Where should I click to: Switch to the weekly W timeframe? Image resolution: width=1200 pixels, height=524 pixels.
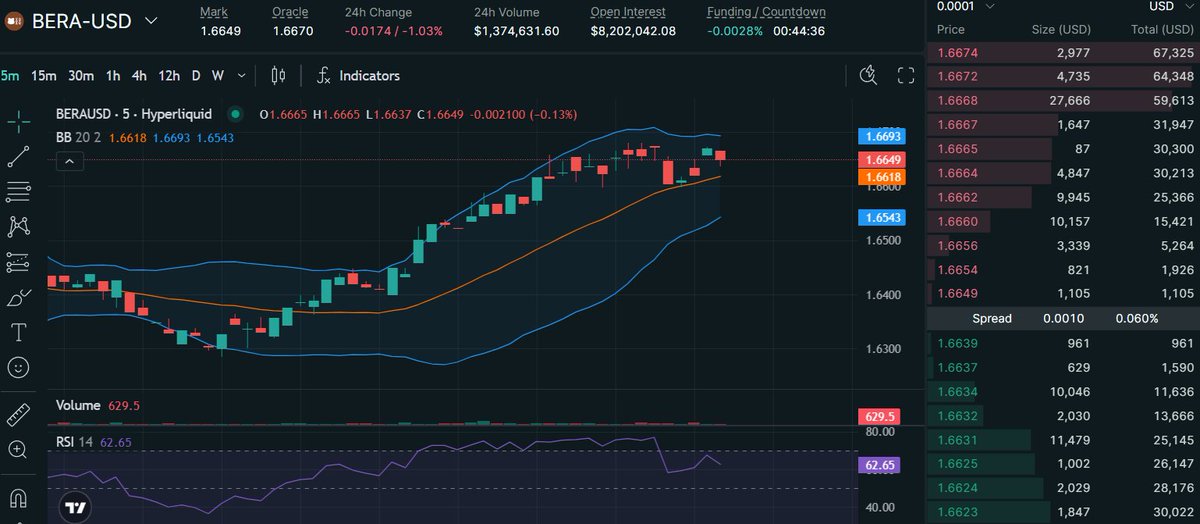pos(217,75)
